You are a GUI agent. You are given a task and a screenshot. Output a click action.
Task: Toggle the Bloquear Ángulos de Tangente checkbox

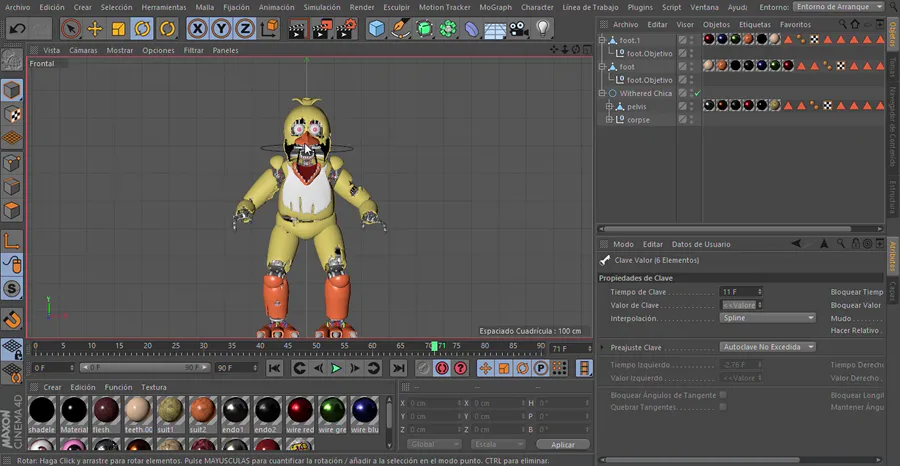tap(723, 395)
